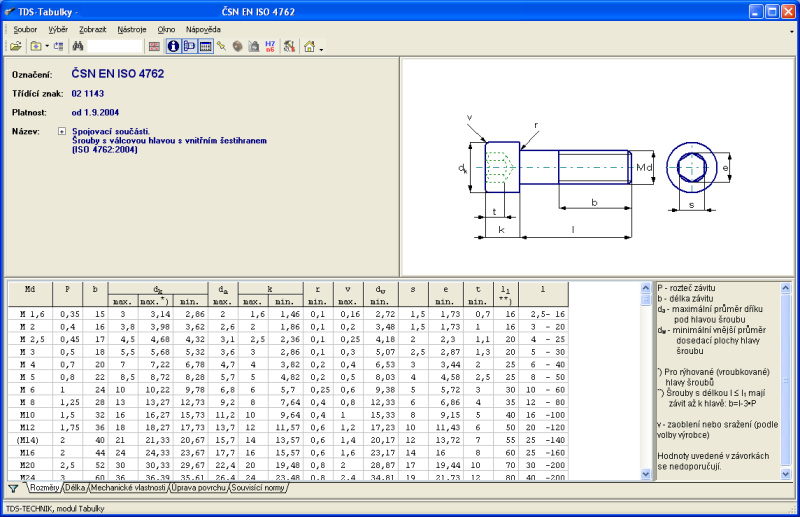This screenshot has height=517, width=800.
Task: Select the M10 row label
Action: click(x=27, y=415)
